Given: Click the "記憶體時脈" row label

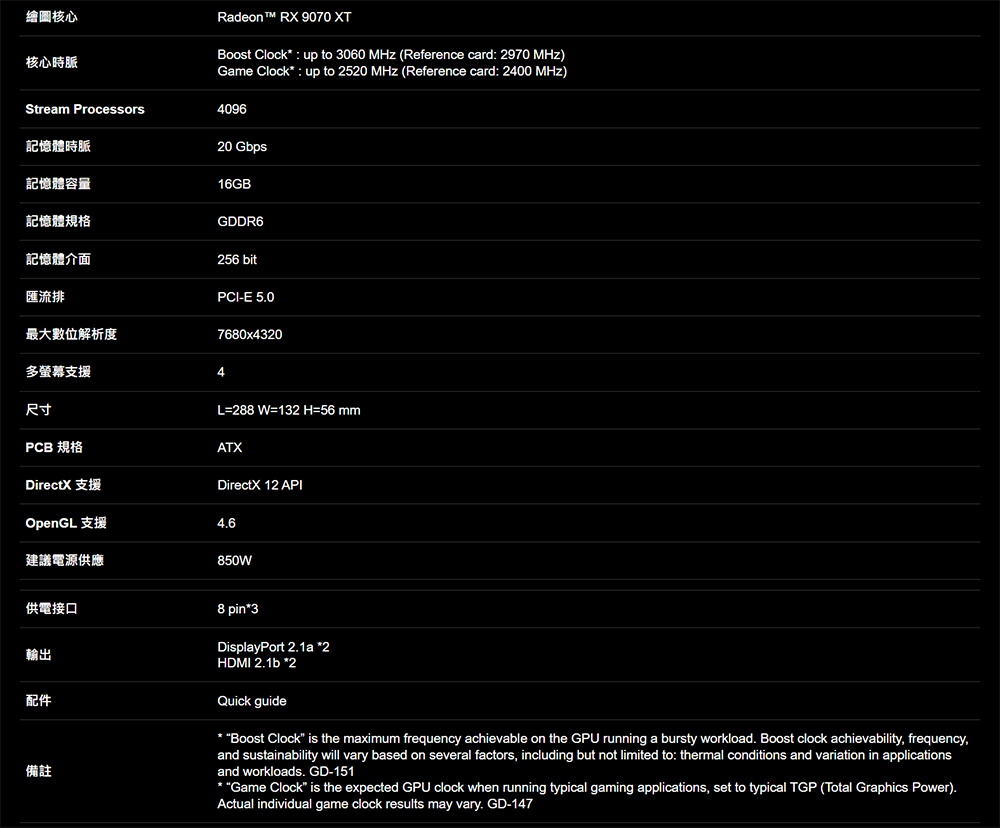Looking at the screenshot, I should [x=58, y=147].
